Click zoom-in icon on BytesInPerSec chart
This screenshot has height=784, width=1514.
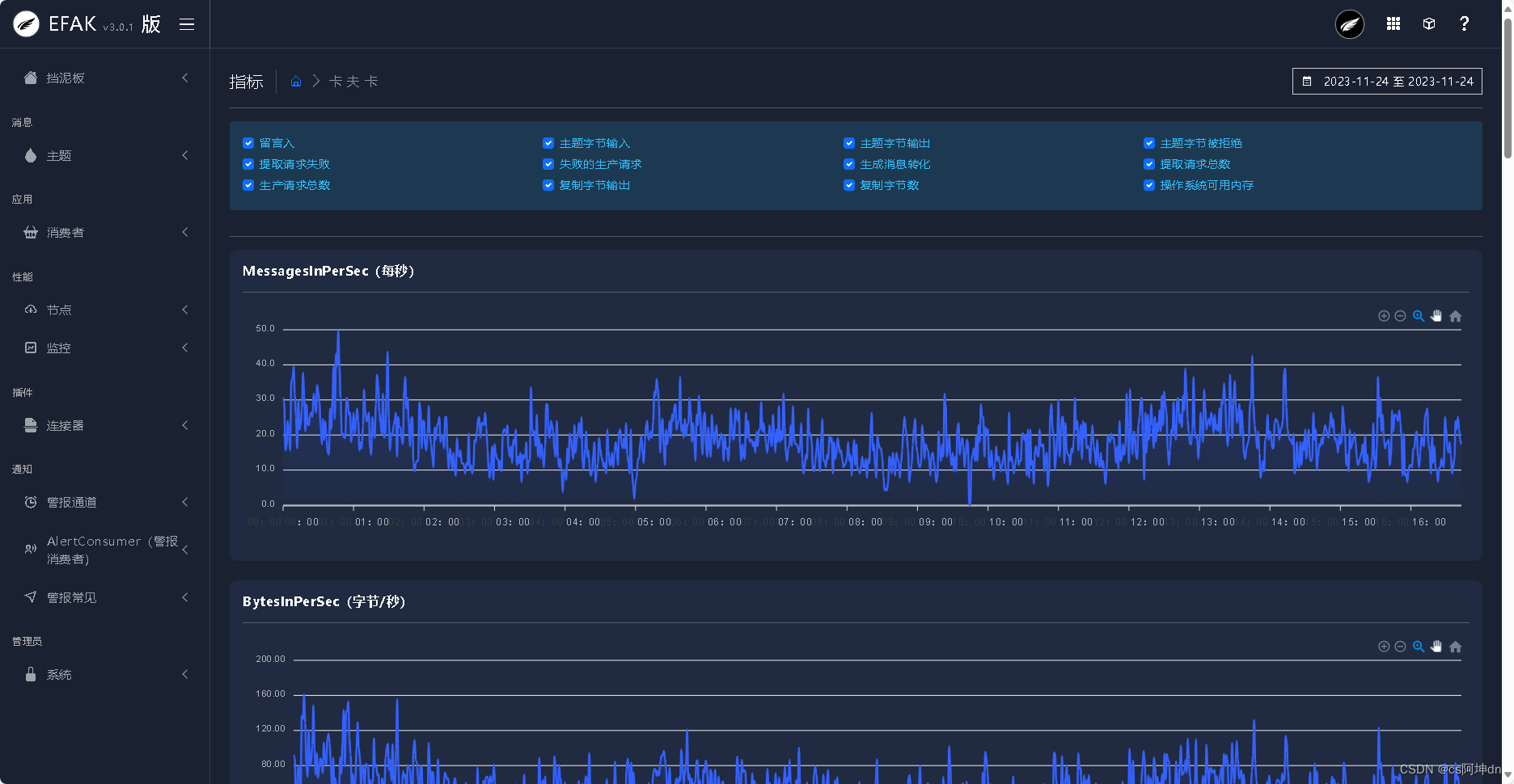point(1383,647)
